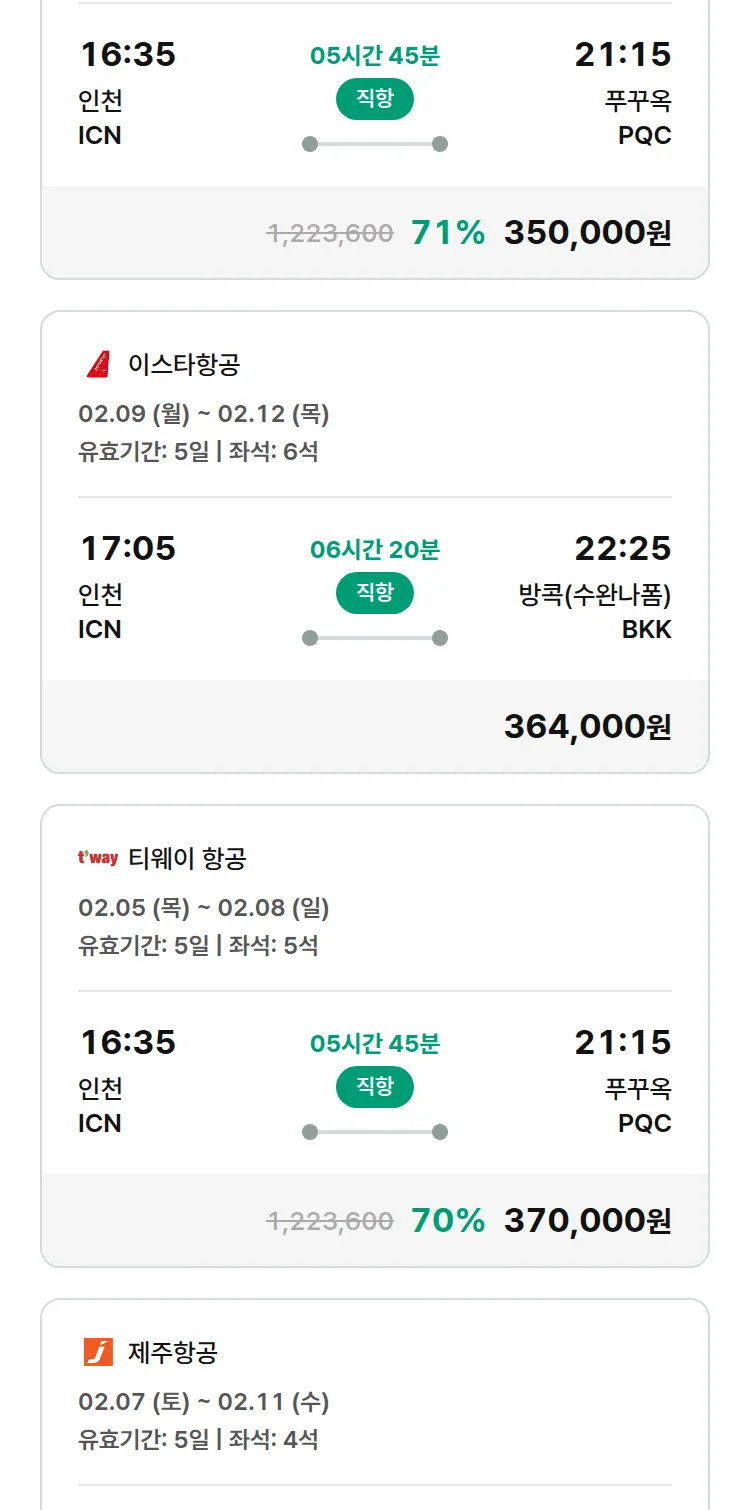Select the 364,000원 Bangkok fare
Screen dimensions: 750x1510
587,727
